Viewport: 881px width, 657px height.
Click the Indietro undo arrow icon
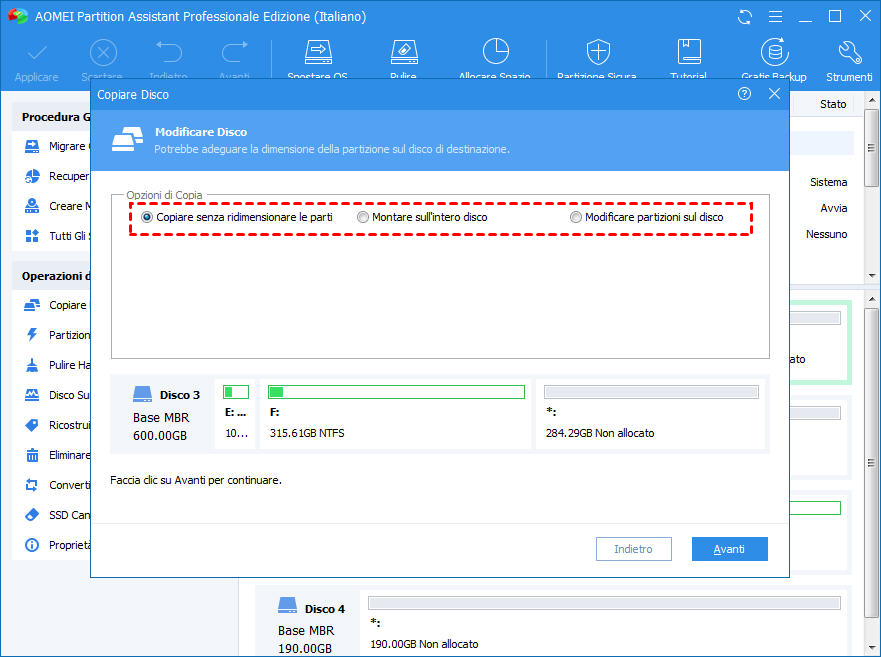click(x=169, y=52)
